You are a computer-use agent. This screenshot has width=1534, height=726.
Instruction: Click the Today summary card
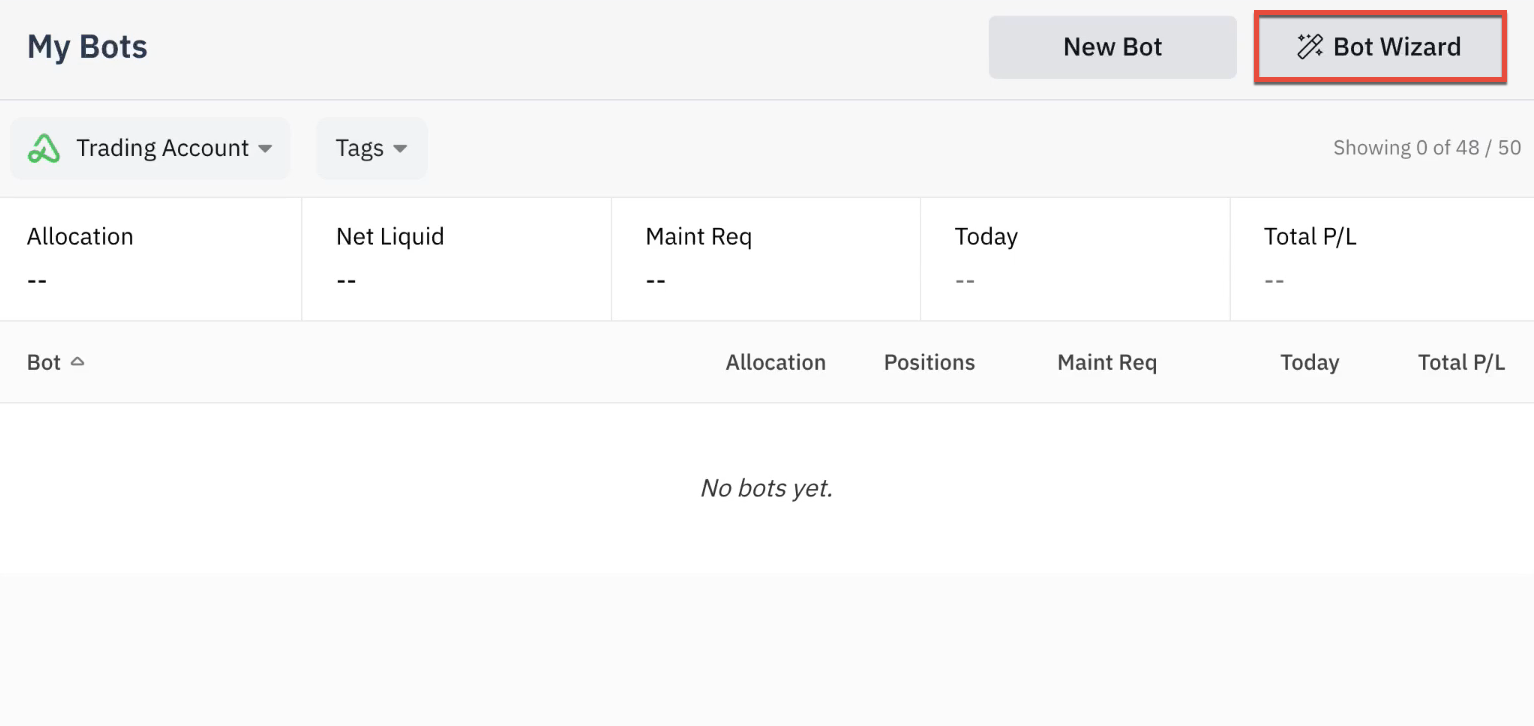1075,259
